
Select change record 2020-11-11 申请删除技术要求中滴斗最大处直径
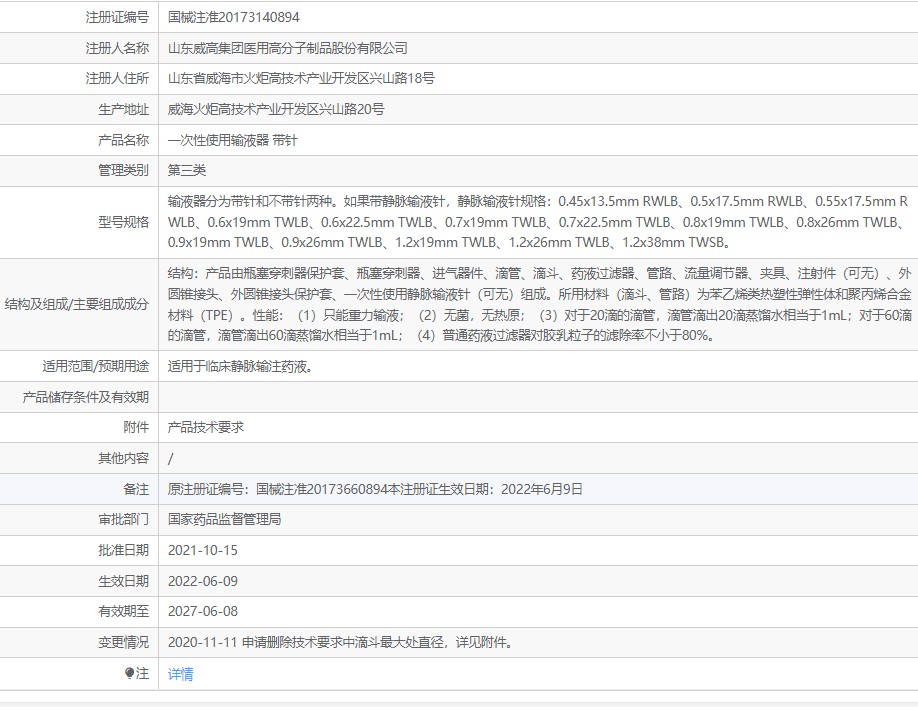pyautogui.click(x=306, y=642)
